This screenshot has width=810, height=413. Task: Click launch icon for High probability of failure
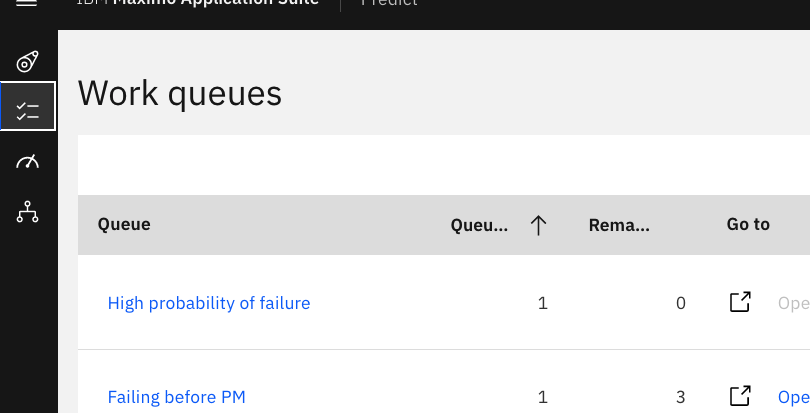click(740, 302)
